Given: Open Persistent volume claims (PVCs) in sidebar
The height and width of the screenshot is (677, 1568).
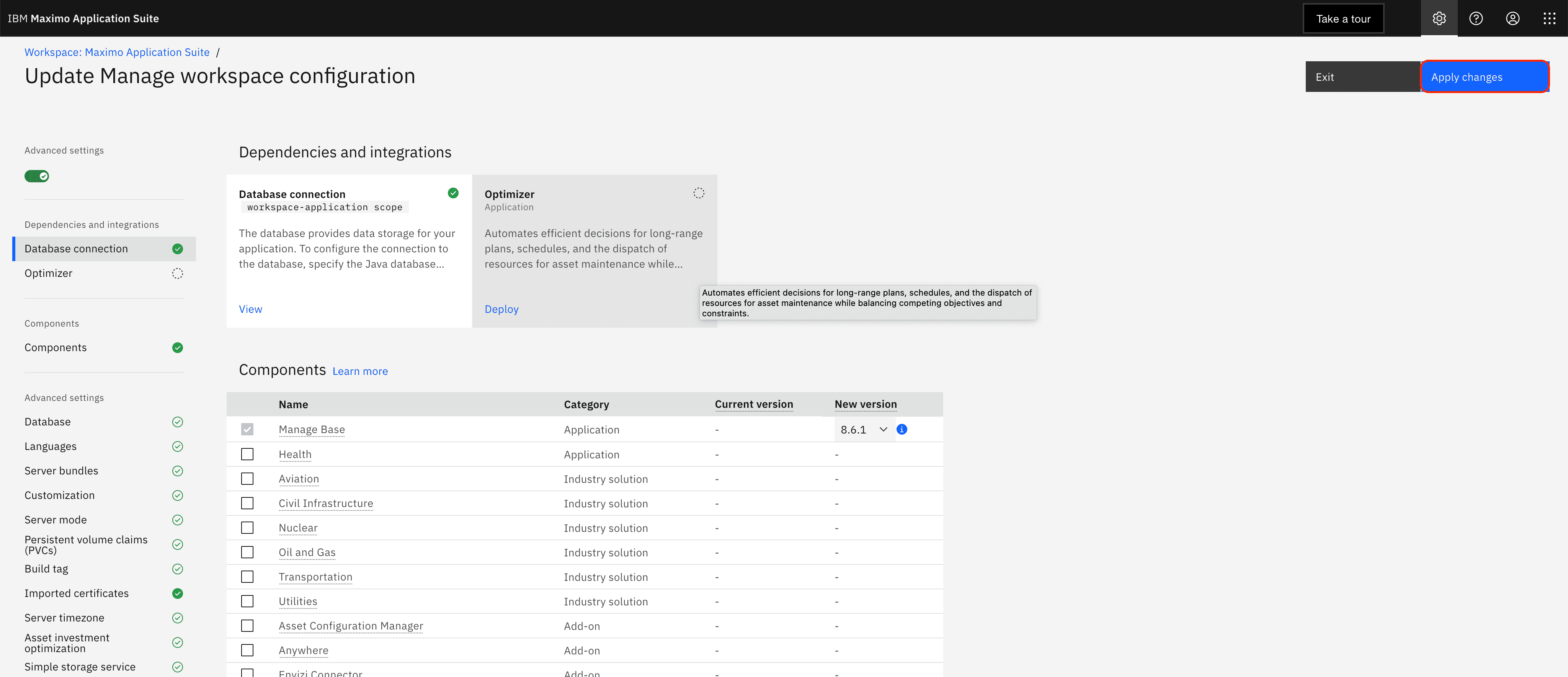Looking at the screenshot, I should pyautogui.click(x=104, y=544).
